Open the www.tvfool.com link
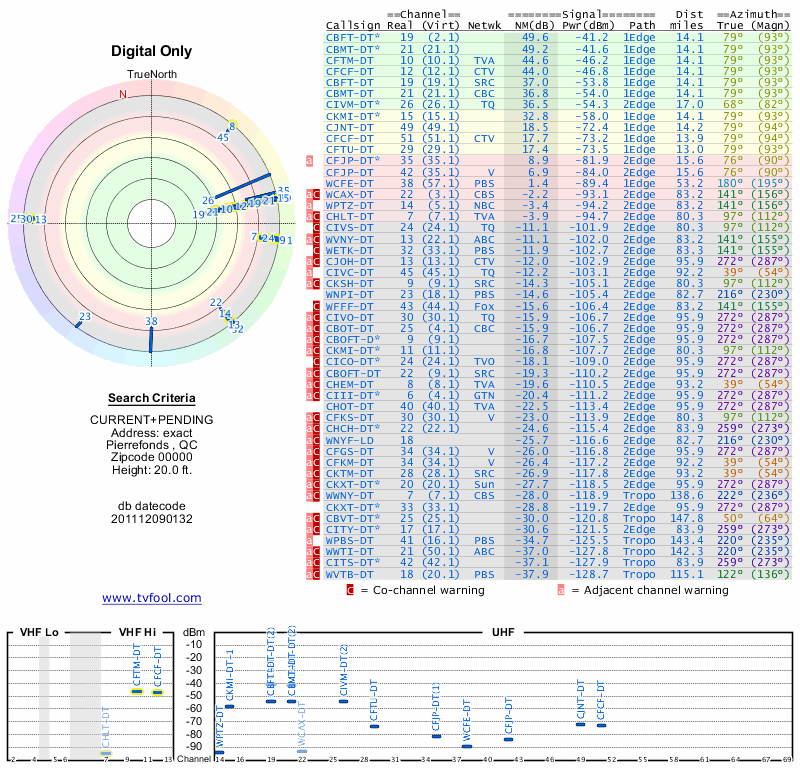The height and width of the screenshot is (768, 800). (152, 598)
